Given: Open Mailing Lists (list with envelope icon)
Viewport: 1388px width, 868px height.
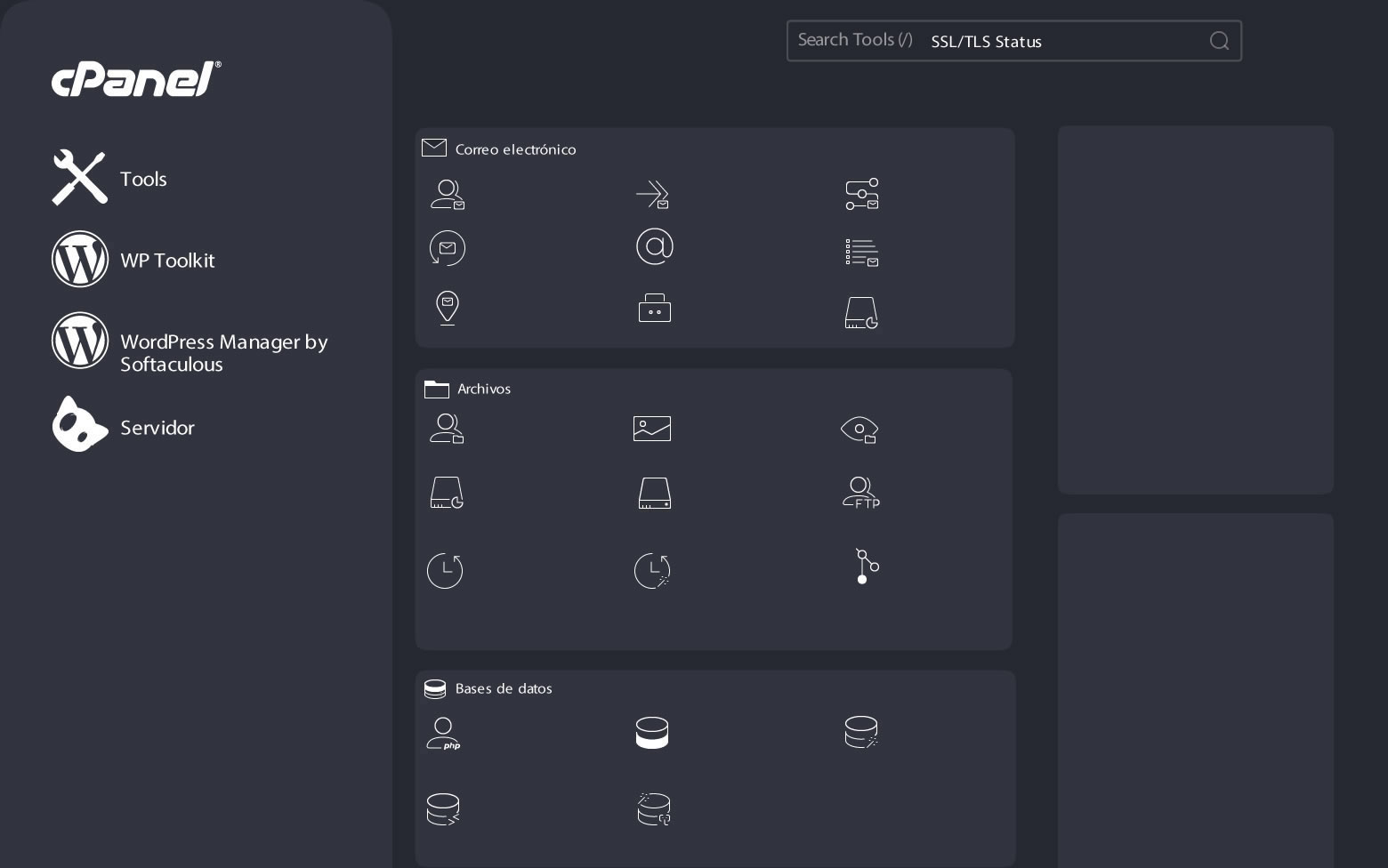Looking at the screenshot, I should click(x=861, y=253).
